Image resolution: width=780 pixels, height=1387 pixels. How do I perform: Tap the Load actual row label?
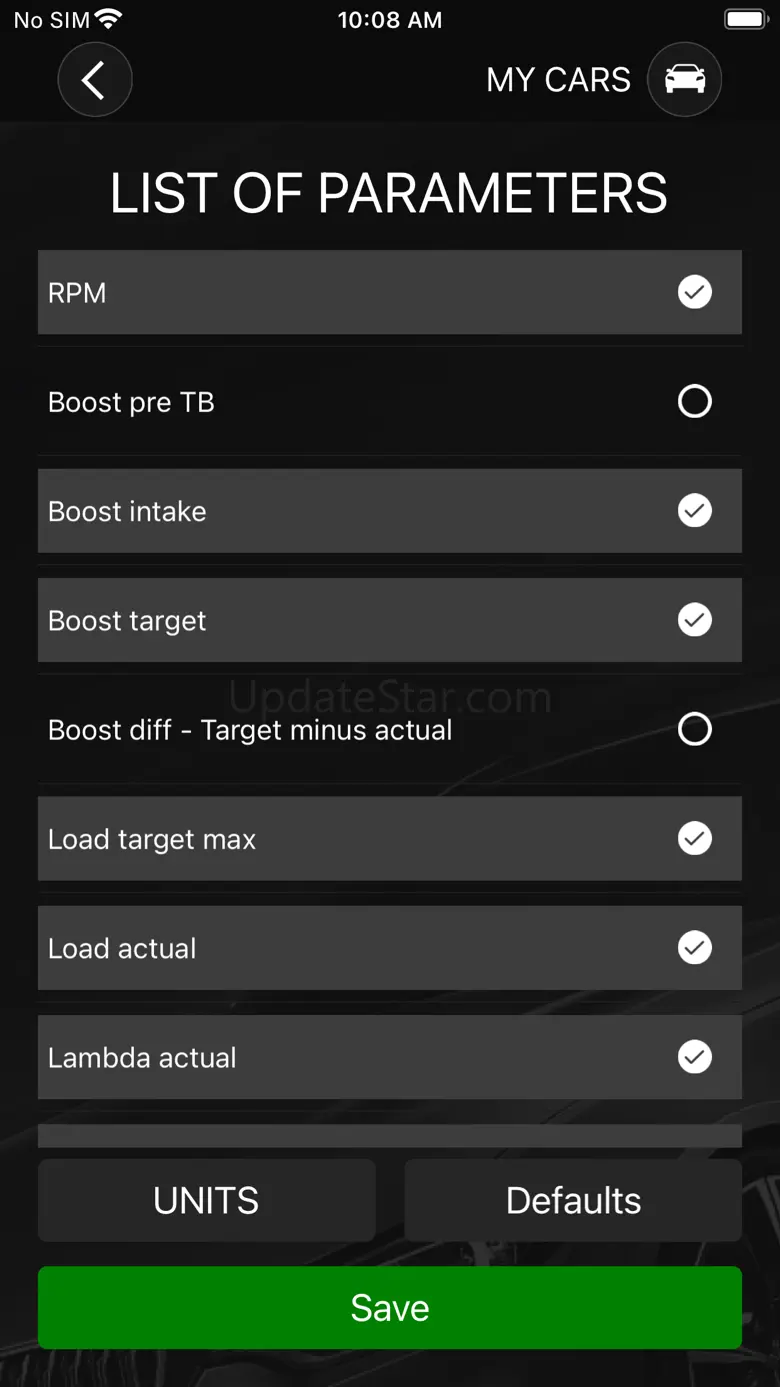[122, 948]
